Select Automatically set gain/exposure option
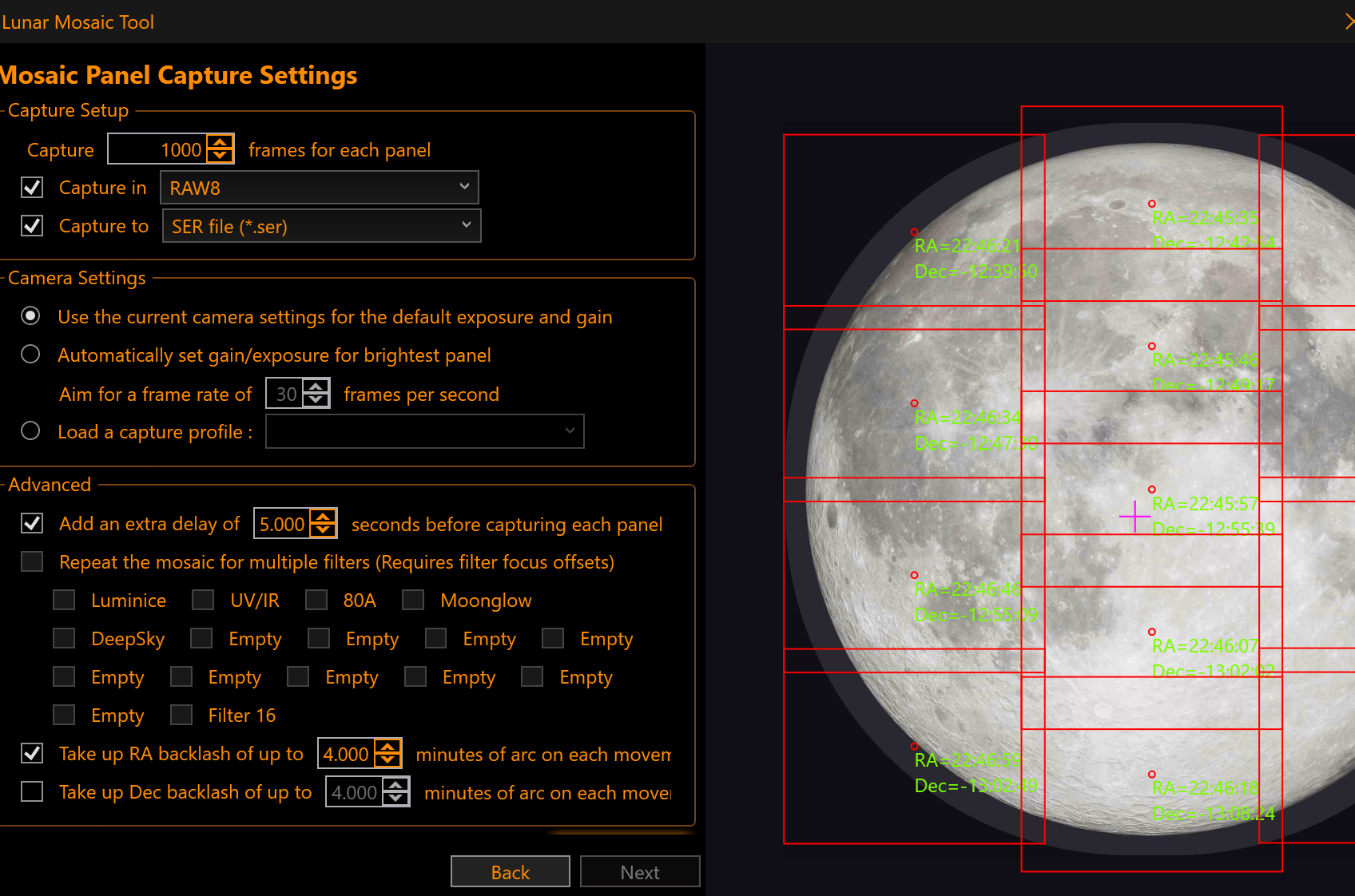The width and height of the screenshot is (1355, 896). pos(30,355)
